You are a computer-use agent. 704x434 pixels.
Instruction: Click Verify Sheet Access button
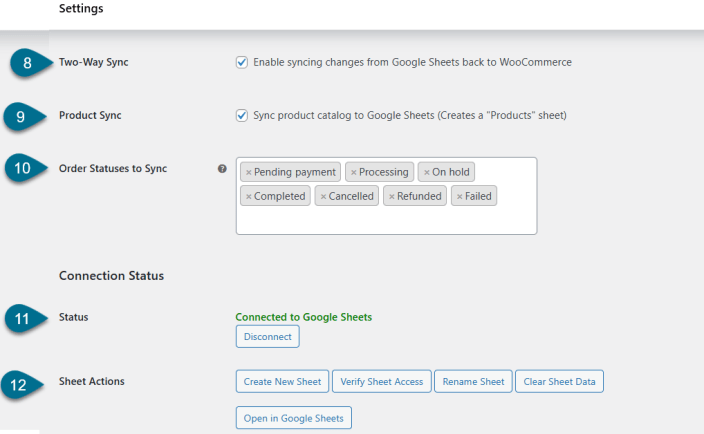pos(381,381)
